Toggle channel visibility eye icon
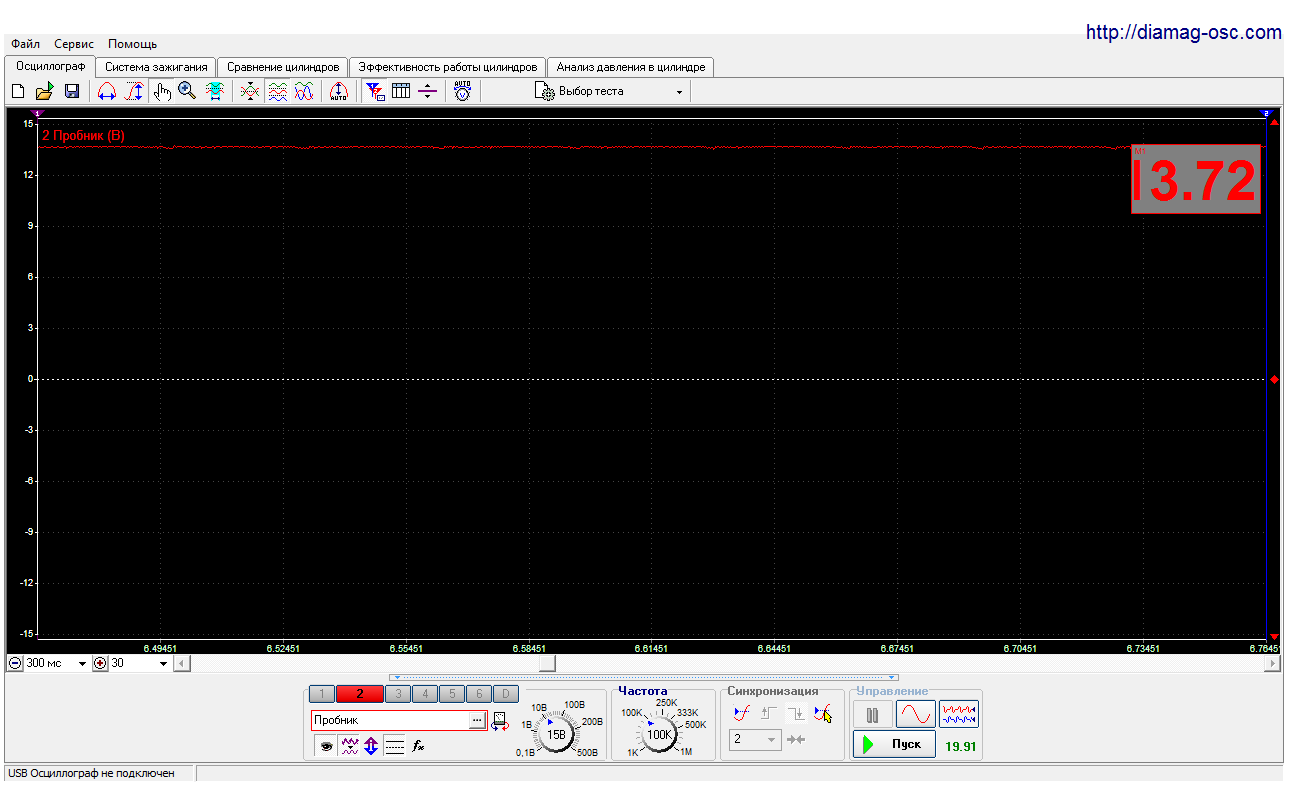Image resolution: width=1296 pixels, height=786 pixels. 326,746
